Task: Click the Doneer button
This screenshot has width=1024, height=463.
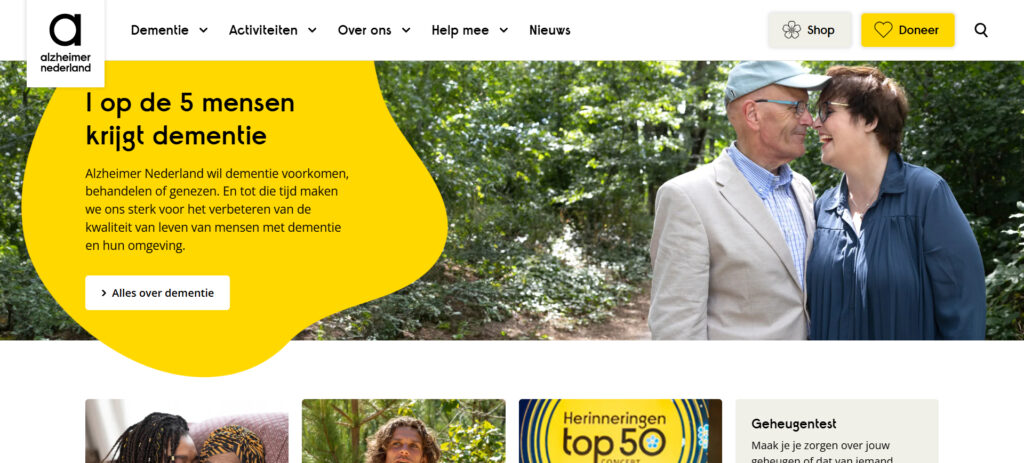Action: 908,30
